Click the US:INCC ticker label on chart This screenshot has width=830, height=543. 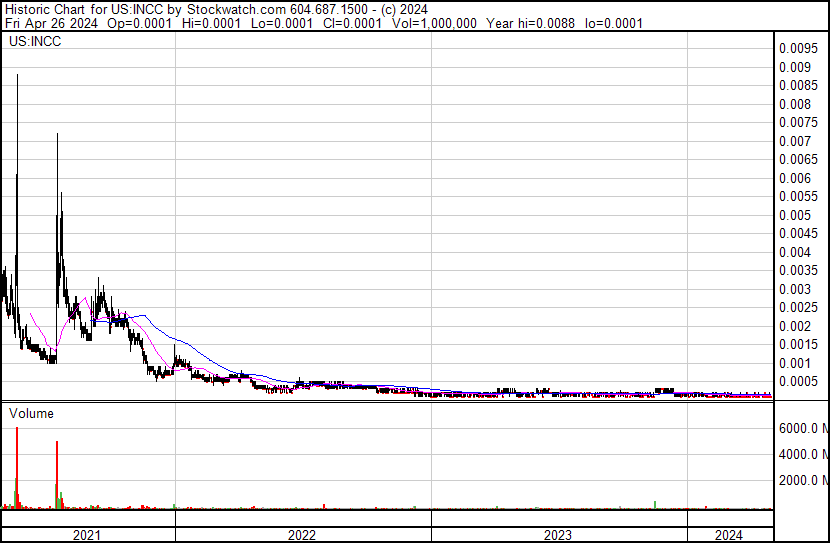click(x=35, y=41)
